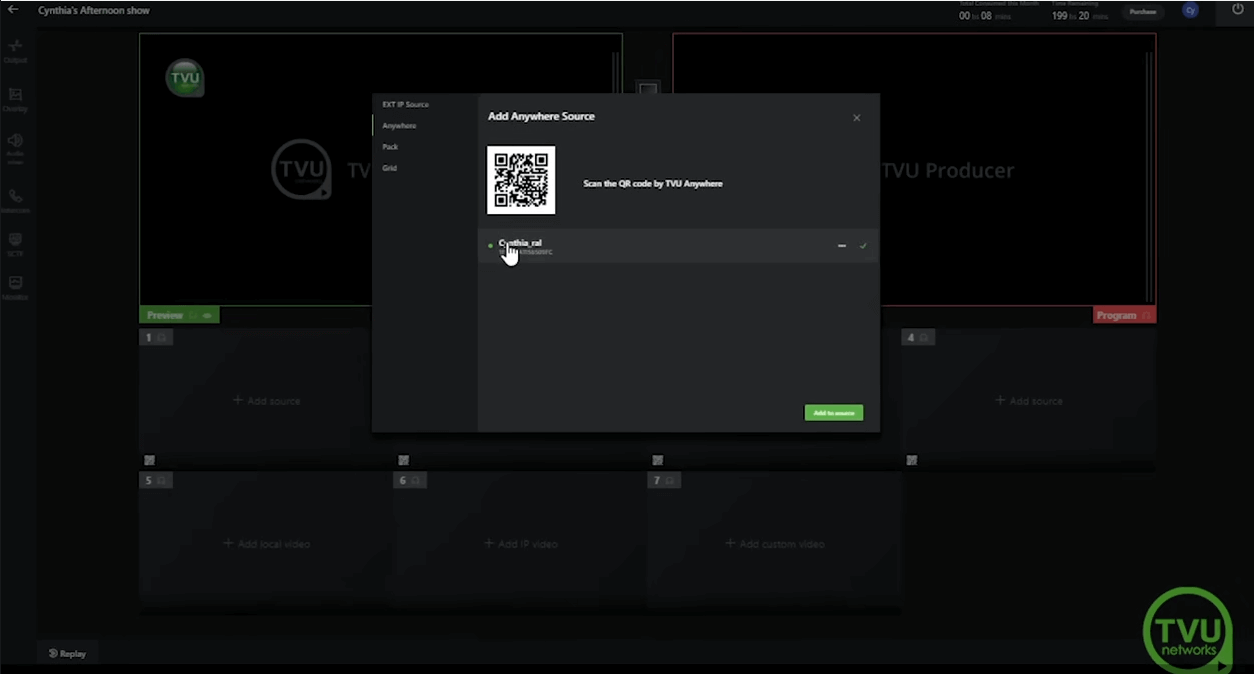Click 'Scan the QR code by TVU Anywhere' text
This screenshot has height=674, width=1254.
click(653, 184)
